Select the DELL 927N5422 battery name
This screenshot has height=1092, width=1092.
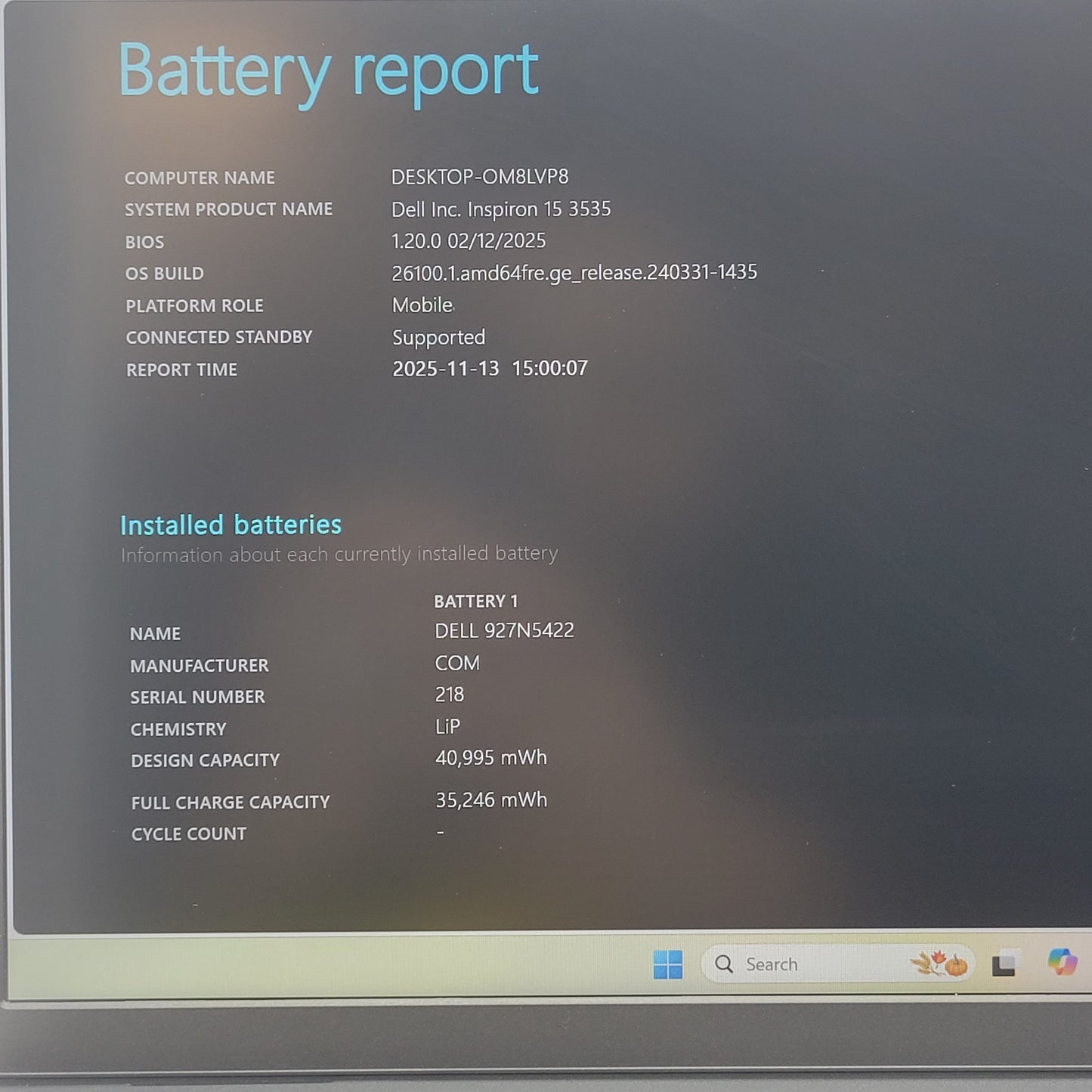tap(504, 630)
